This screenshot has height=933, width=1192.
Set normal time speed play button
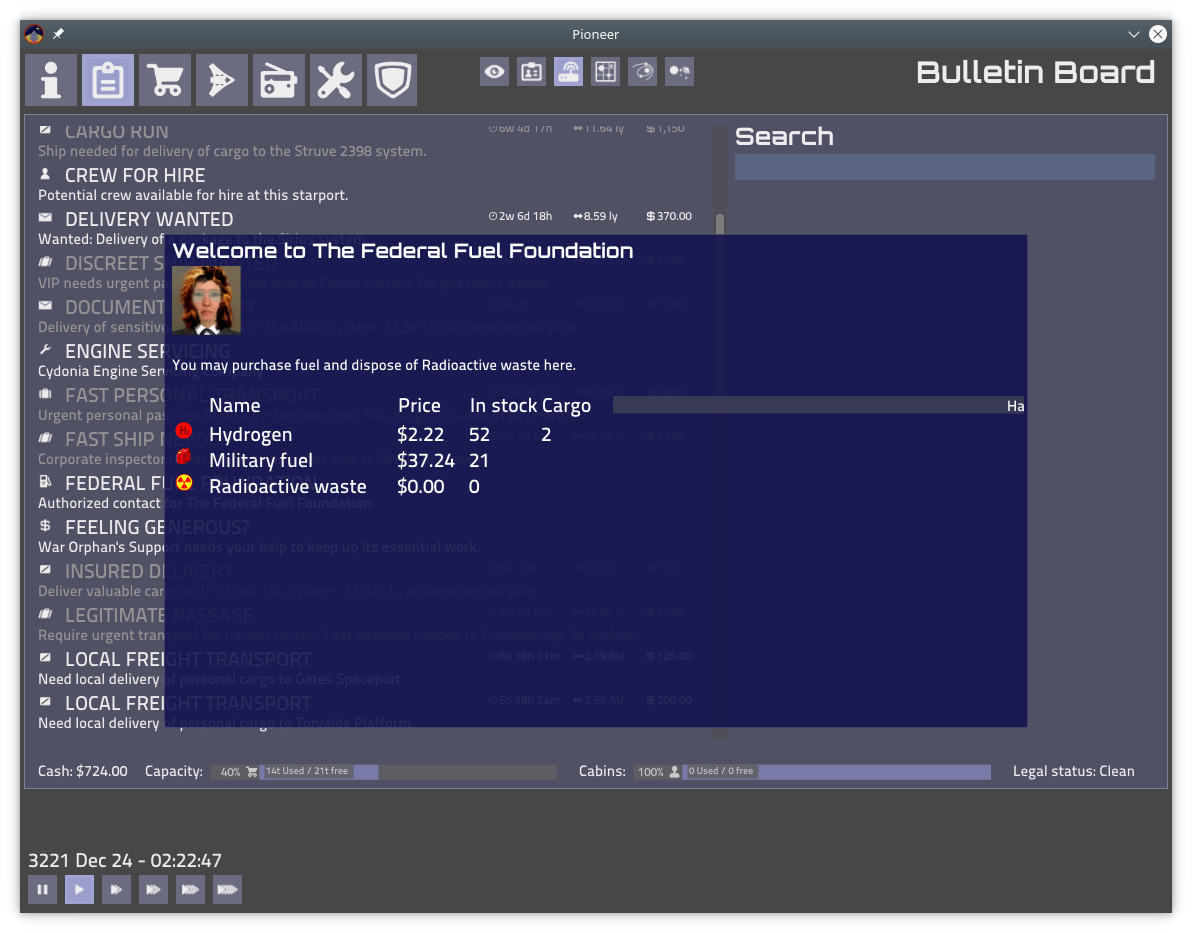79,890
